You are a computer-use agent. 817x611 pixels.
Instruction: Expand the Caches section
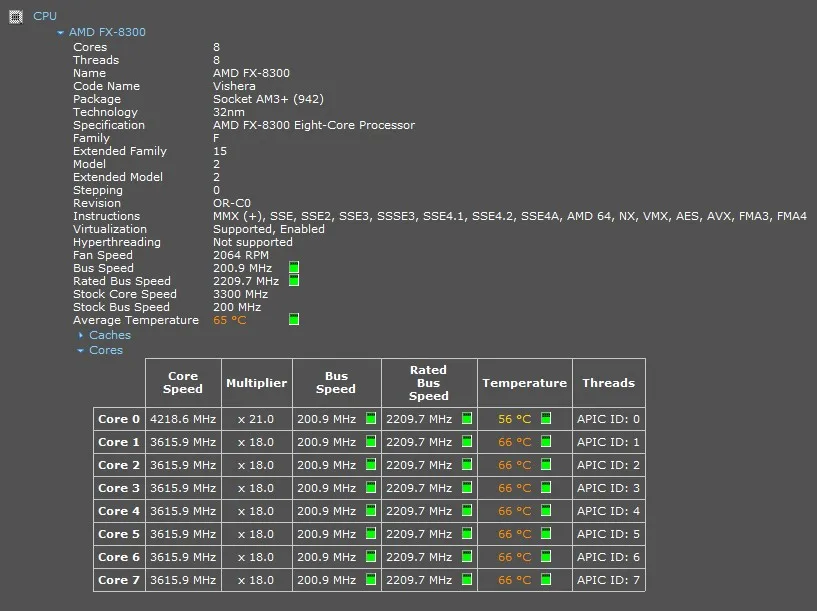[81, 335]
